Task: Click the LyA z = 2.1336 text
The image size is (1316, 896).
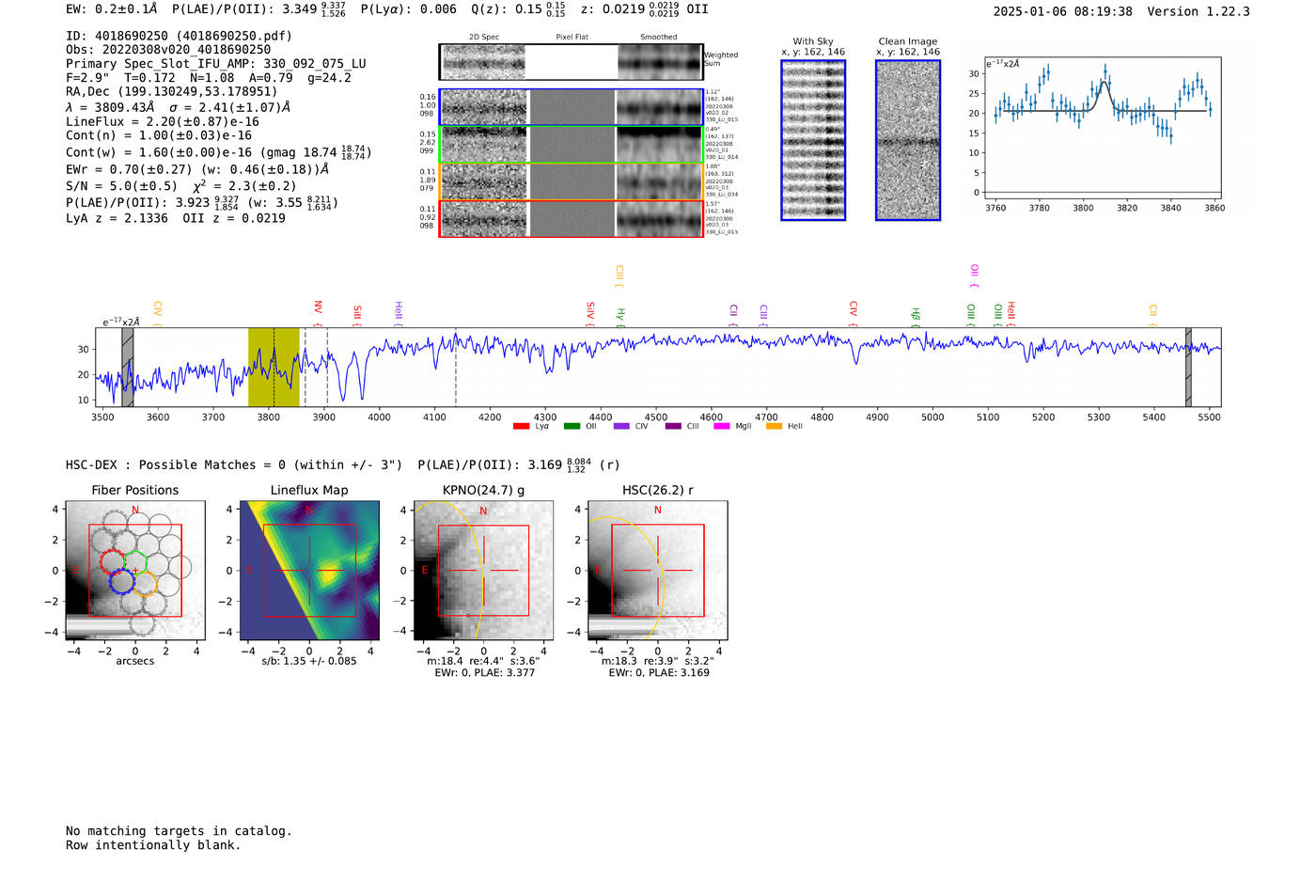Action: coord(117,218)
